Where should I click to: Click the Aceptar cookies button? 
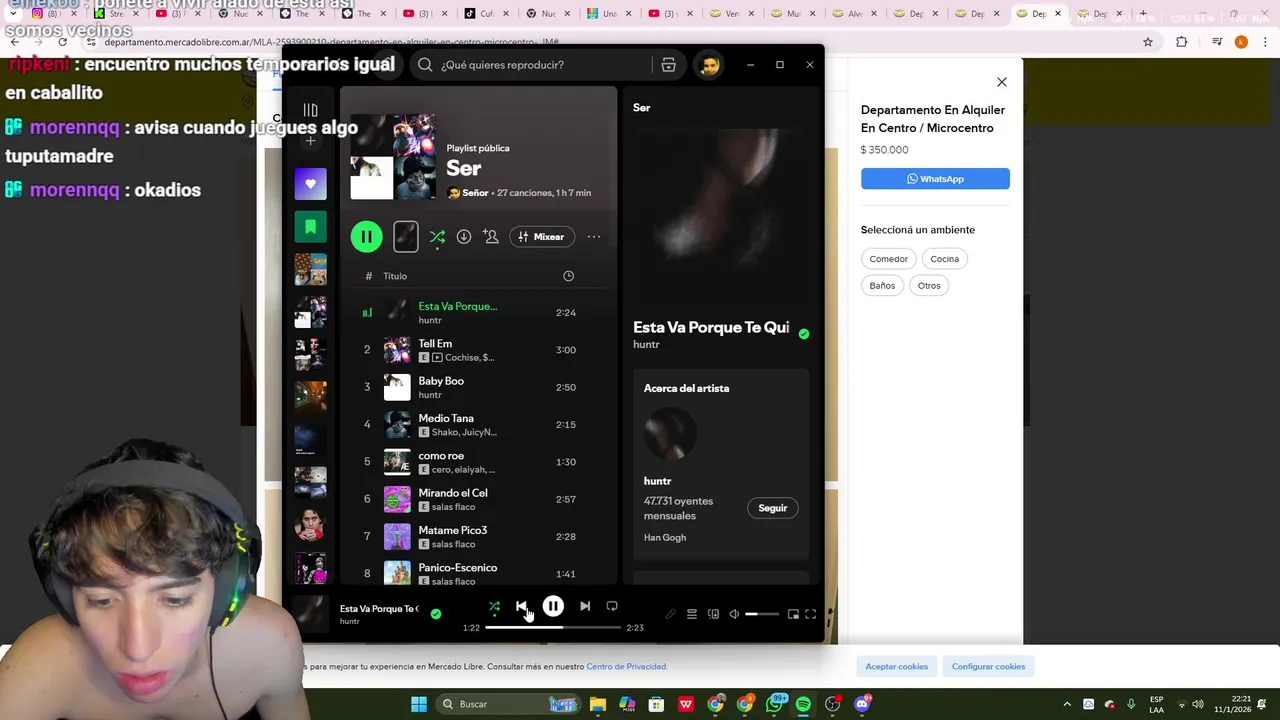coord(896,666)
